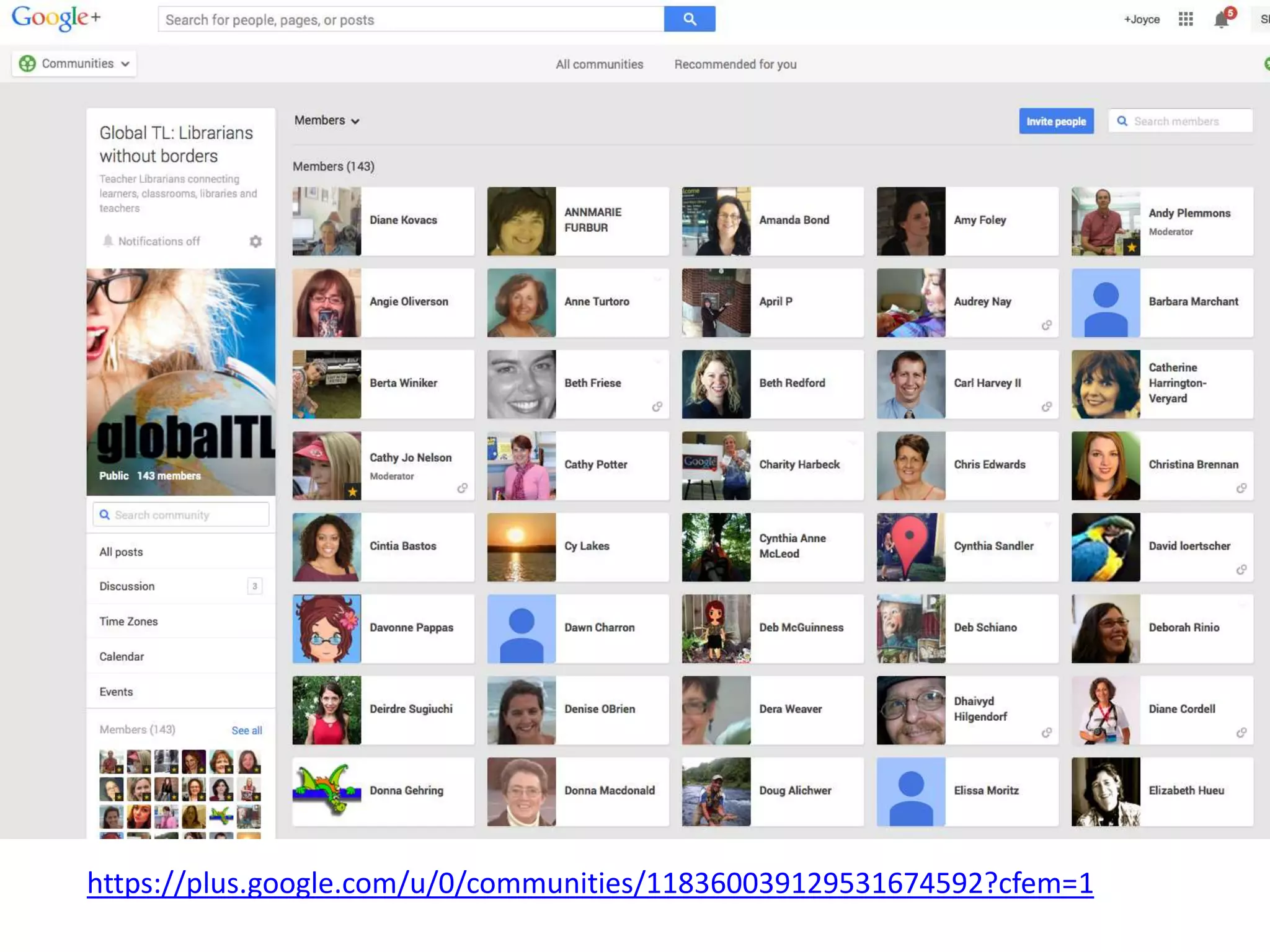Expand the Communities dropdown

74,64
